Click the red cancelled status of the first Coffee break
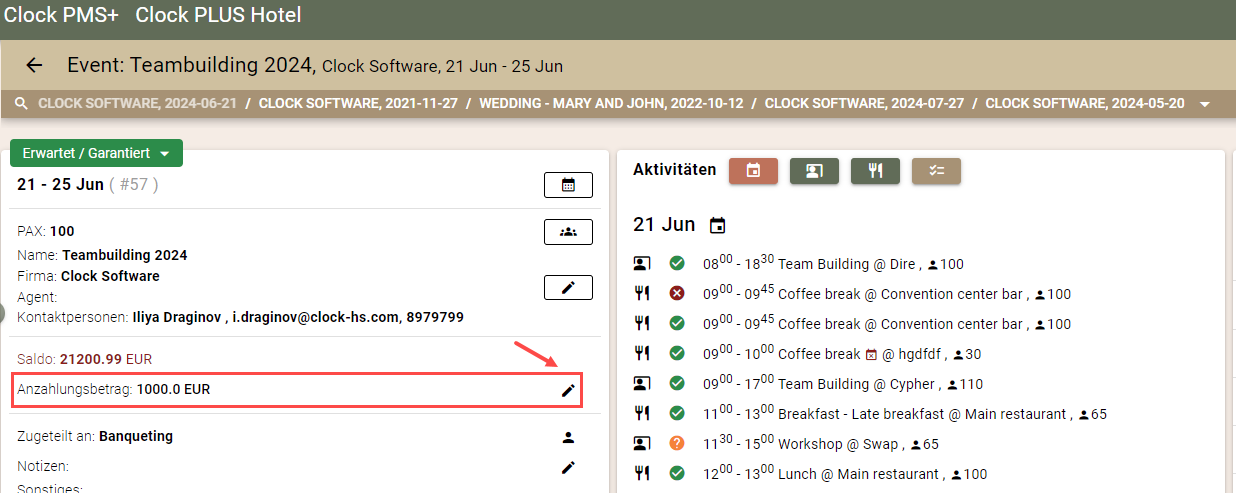 tap(677, 294)
